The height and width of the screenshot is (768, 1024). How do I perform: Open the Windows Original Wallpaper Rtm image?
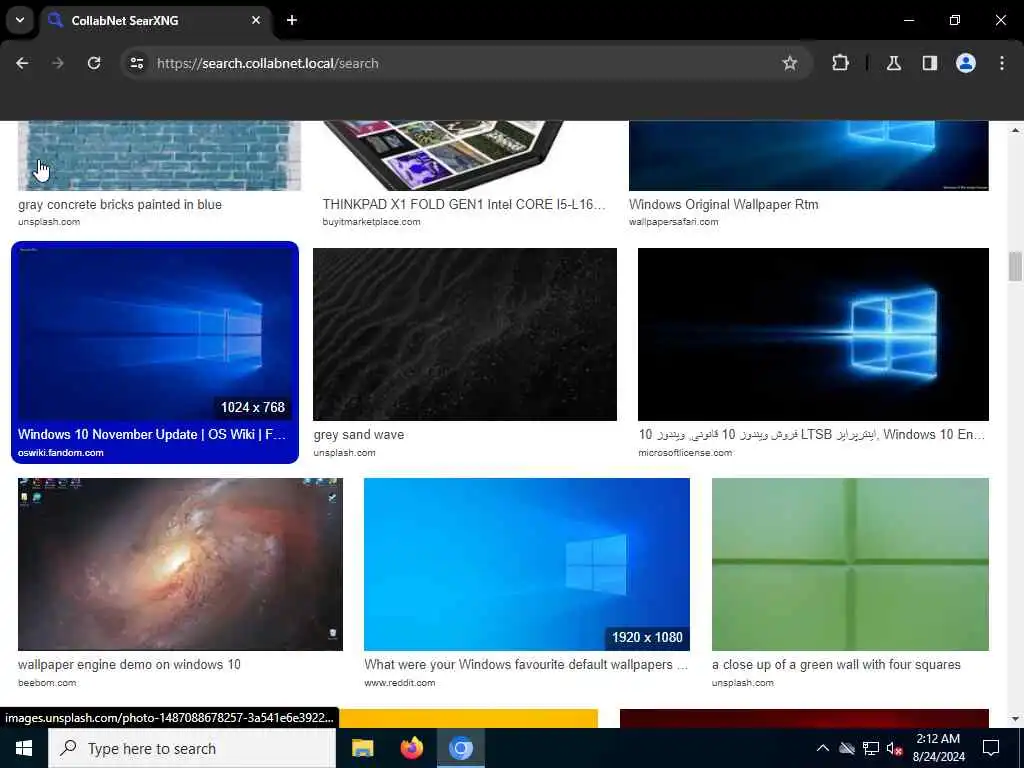[808, 155]
